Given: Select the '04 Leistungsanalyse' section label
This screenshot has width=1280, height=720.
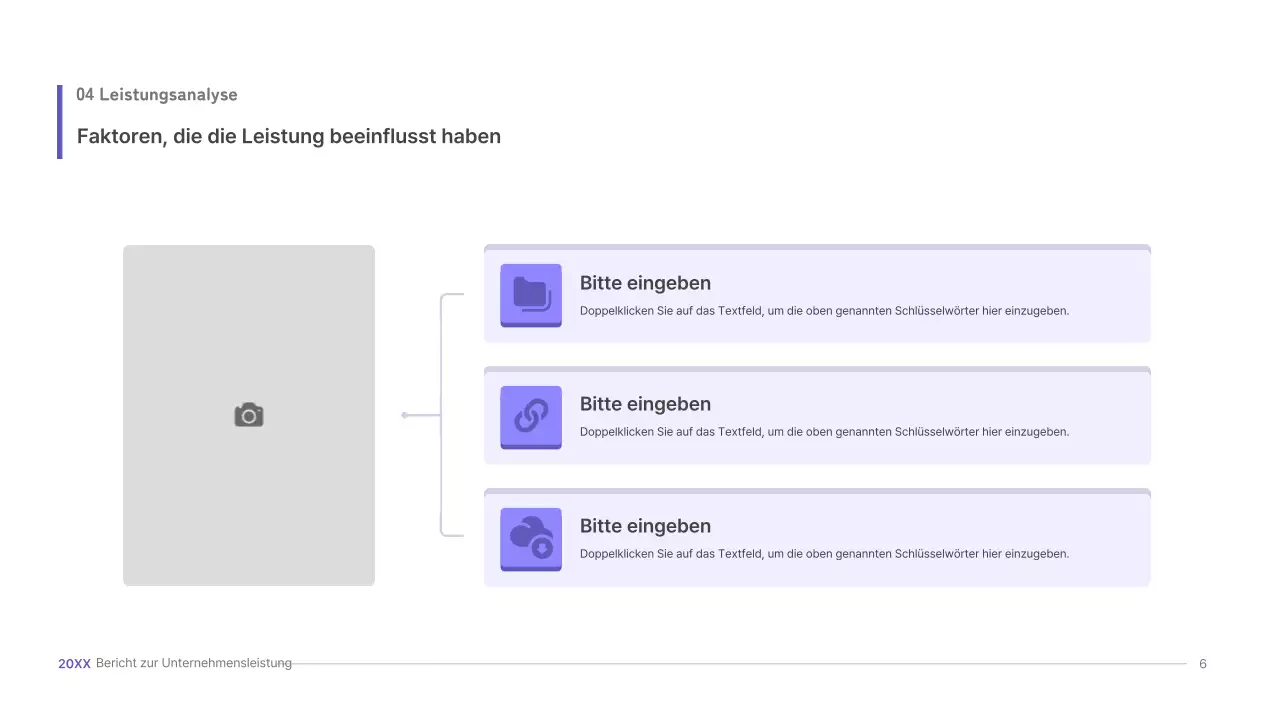Looking at the screenshot, I should pyautogui.click(x=157, y=95).
